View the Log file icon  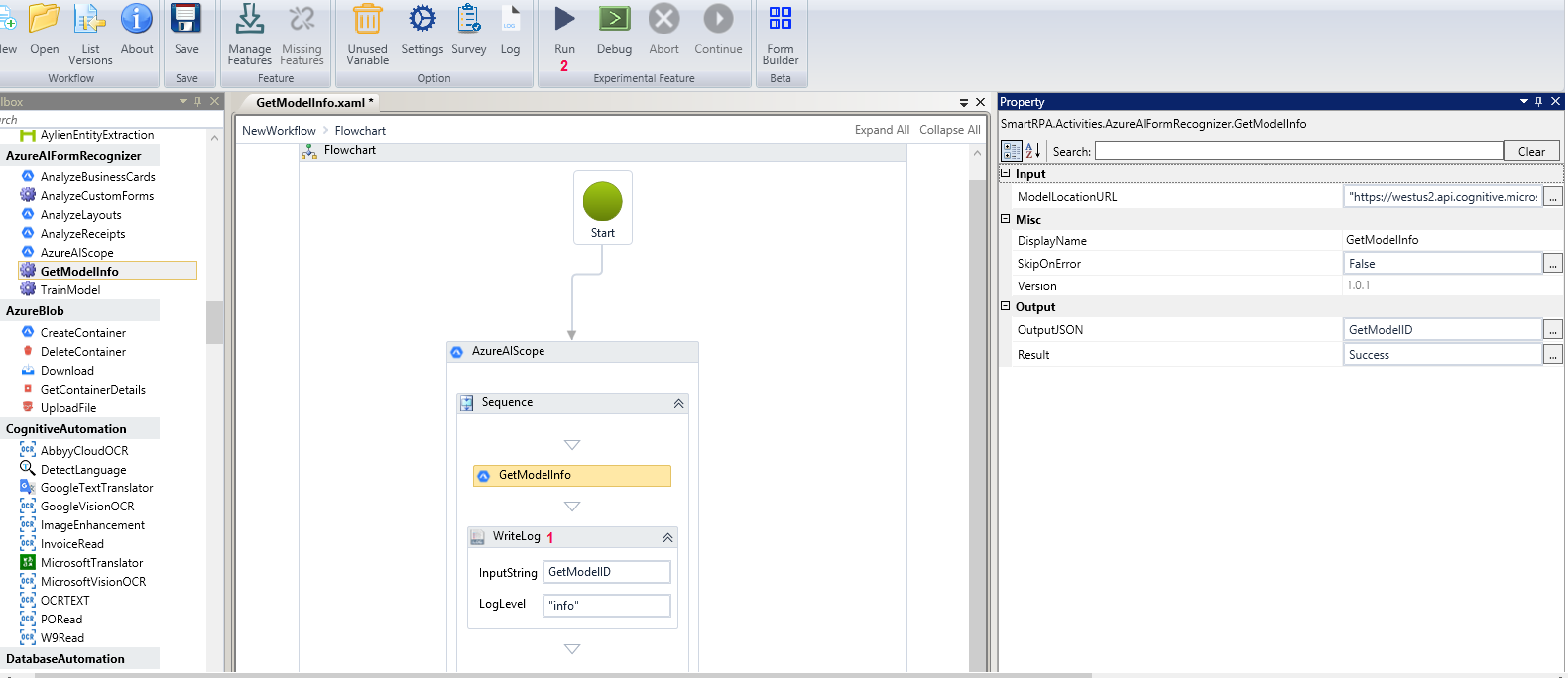click(x=510, y=20)
